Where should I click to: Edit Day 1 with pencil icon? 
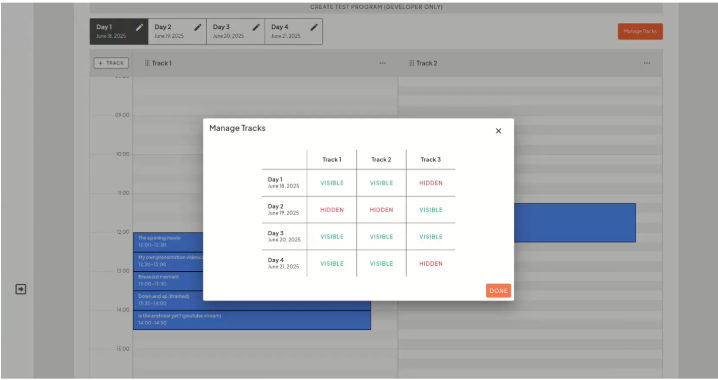click(139, 27)
